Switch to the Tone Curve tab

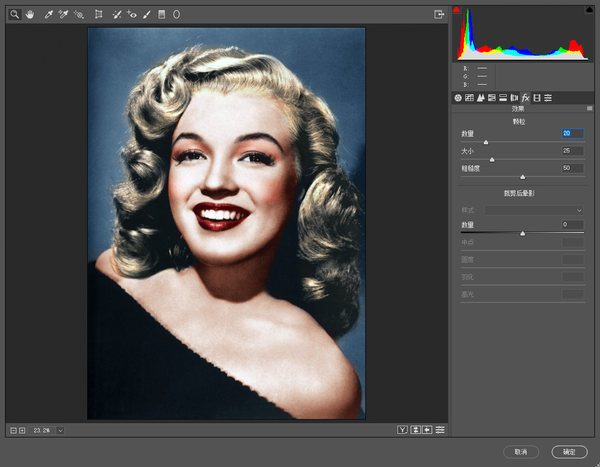tap(469, 98)
